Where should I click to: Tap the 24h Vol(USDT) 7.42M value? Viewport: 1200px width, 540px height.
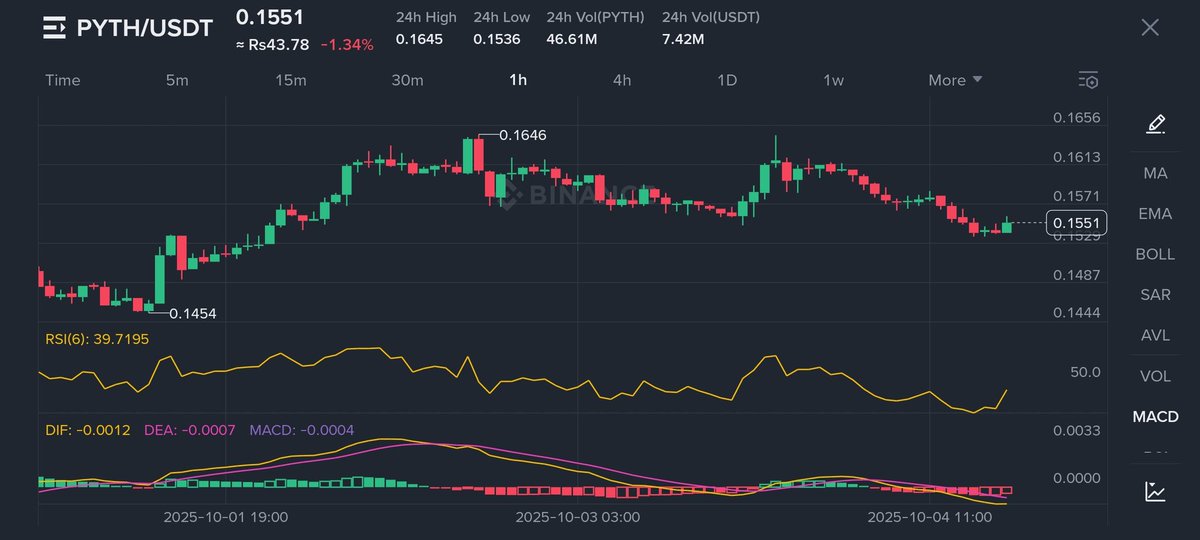click(x=683, y=39)
